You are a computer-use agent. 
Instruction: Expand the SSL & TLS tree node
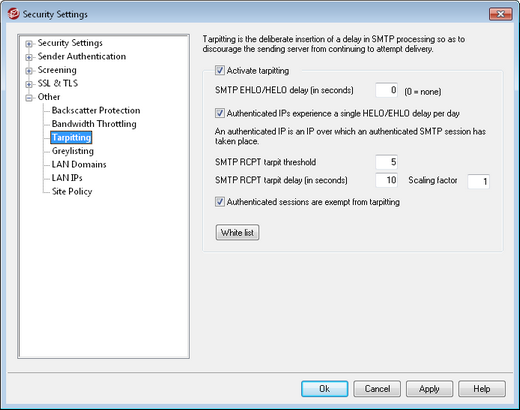(29, 84)
